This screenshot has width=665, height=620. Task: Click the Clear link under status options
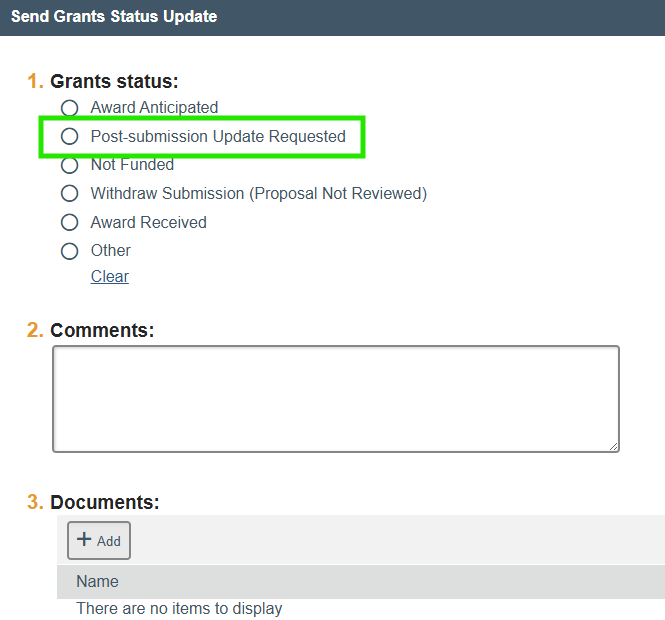(x=110, y=277)
